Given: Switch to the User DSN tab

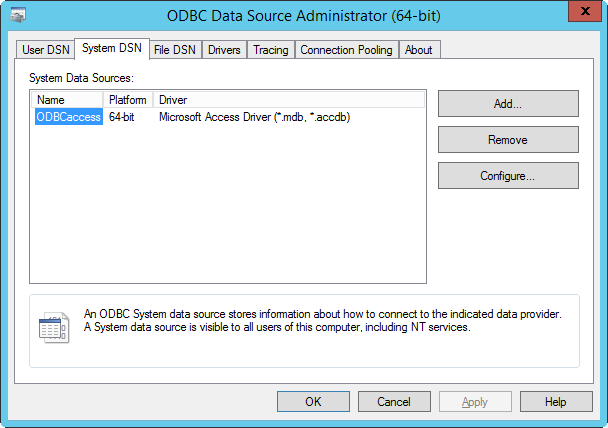Looking at the screenshot, I should (x=45, y=50).
